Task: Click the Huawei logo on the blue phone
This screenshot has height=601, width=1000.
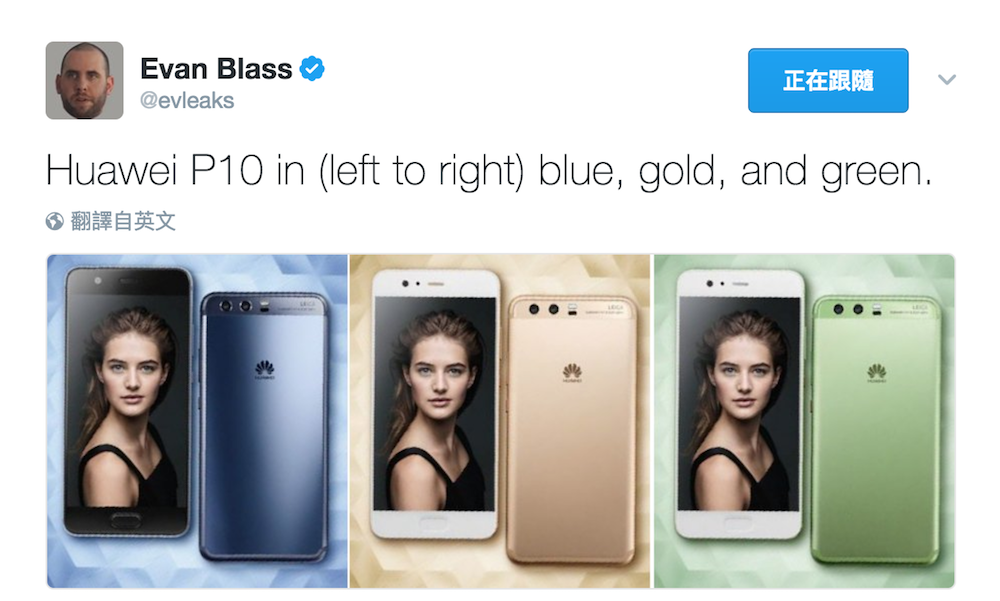Action: pos(265,369)
